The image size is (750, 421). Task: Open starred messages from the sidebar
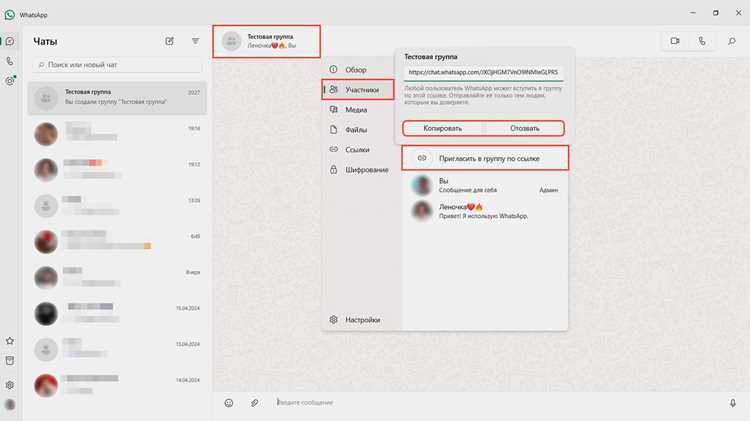pos(10,341)
